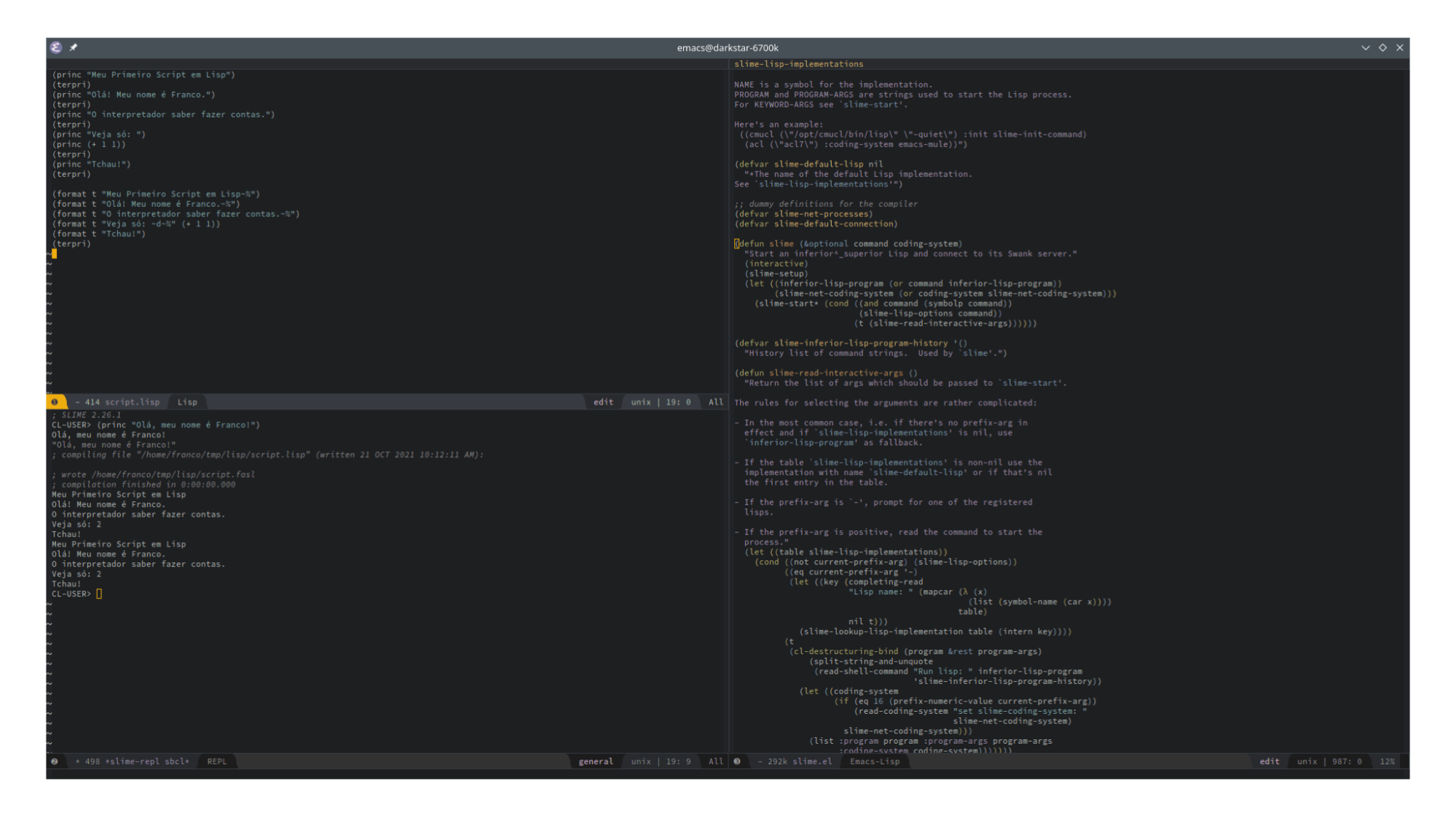Click the '19: 9' line-column indicator in REPL mode line
1456x834 pixels.
tap(678, 762)
